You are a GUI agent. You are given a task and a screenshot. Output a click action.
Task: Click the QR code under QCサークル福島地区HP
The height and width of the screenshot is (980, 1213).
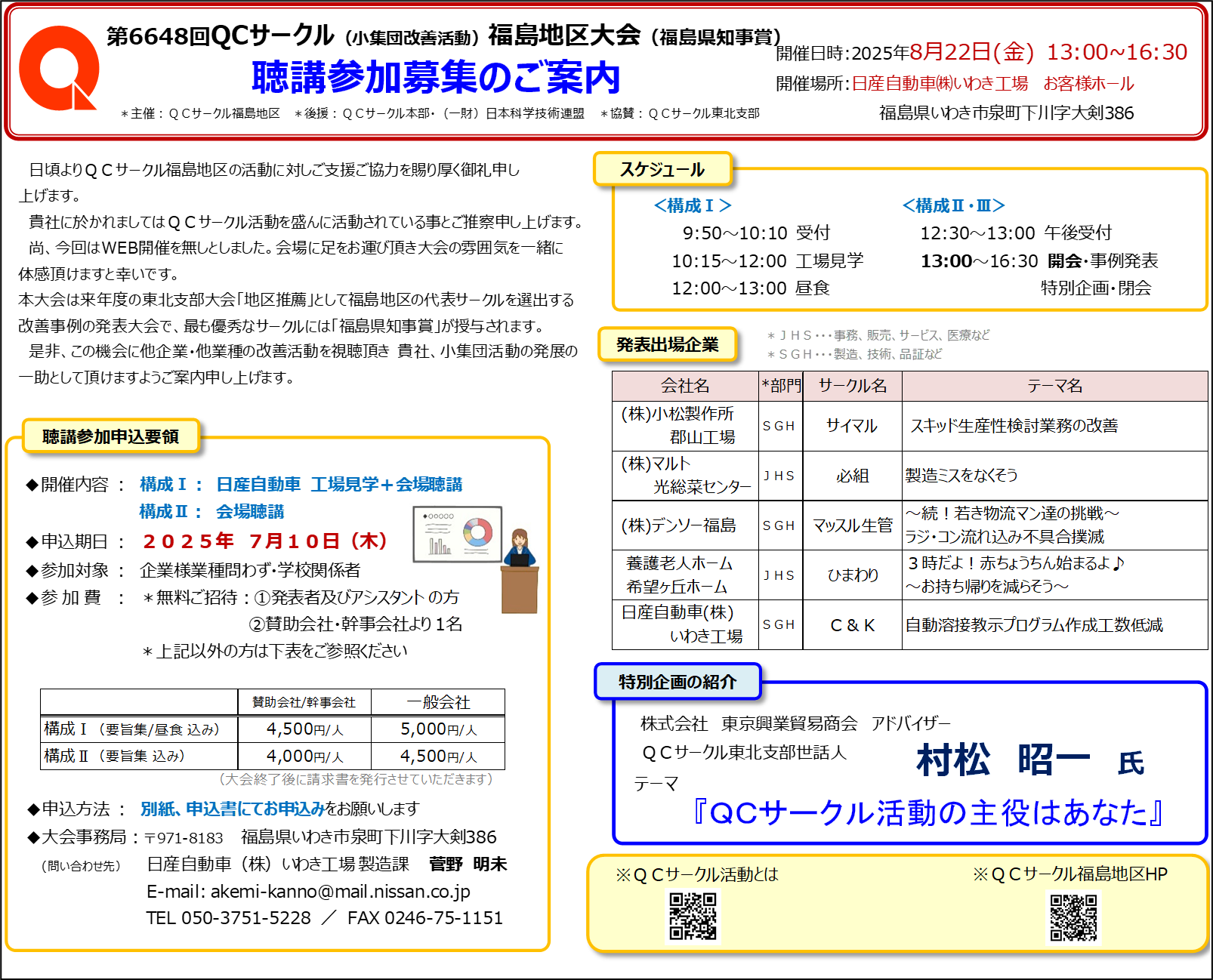(x=1073, y=917)
